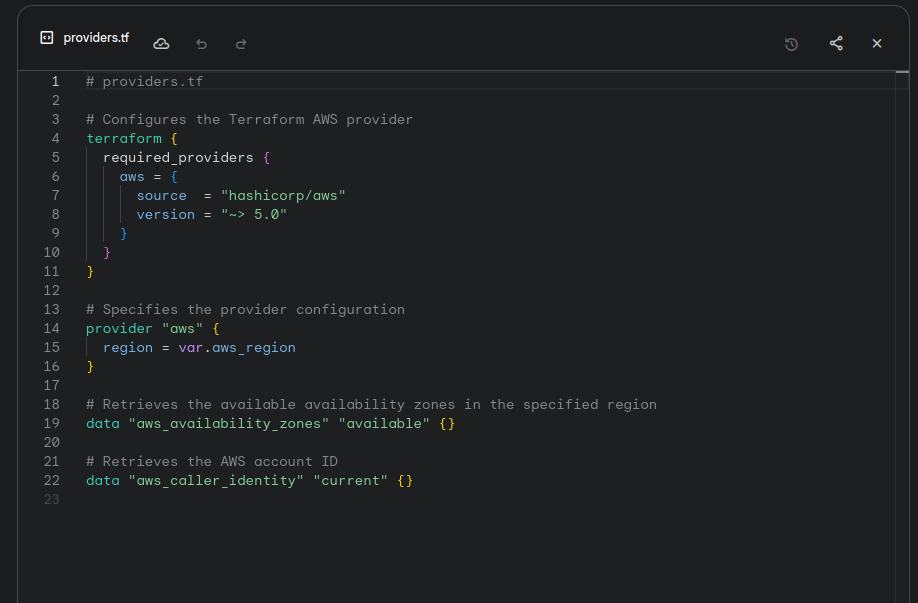
Task: Click the pink closing brace on line 10
Action: 107,253
